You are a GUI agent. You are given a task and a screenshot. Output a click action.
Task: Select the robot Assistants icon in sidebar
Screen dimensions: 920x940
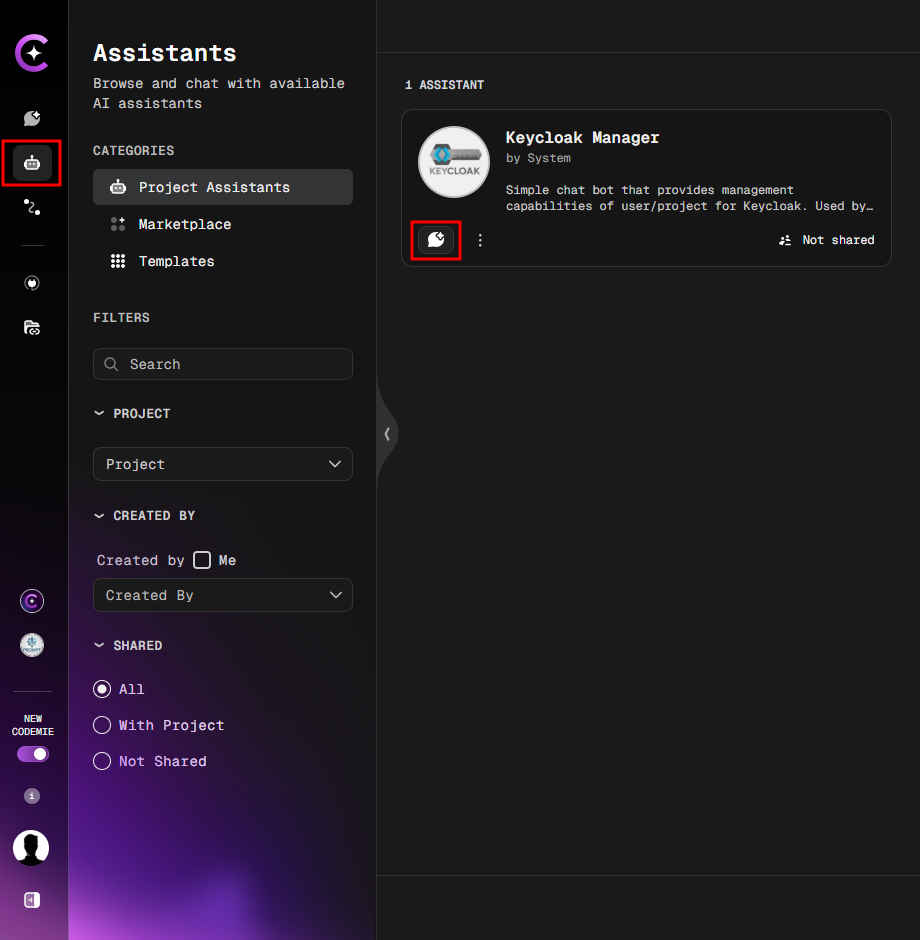[31, 163]
